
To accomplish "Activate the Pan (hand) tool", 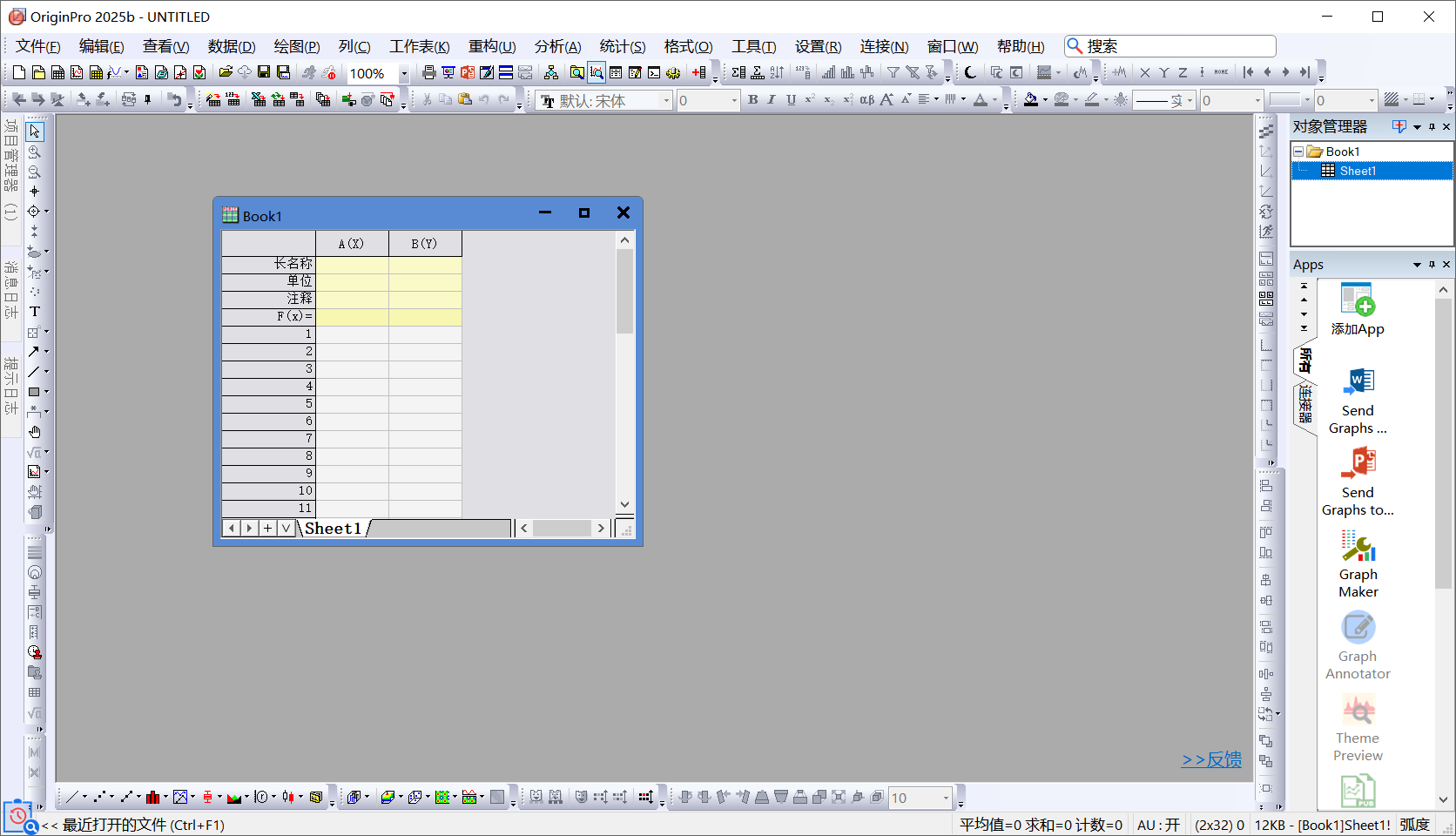I will tap(35, 432).
